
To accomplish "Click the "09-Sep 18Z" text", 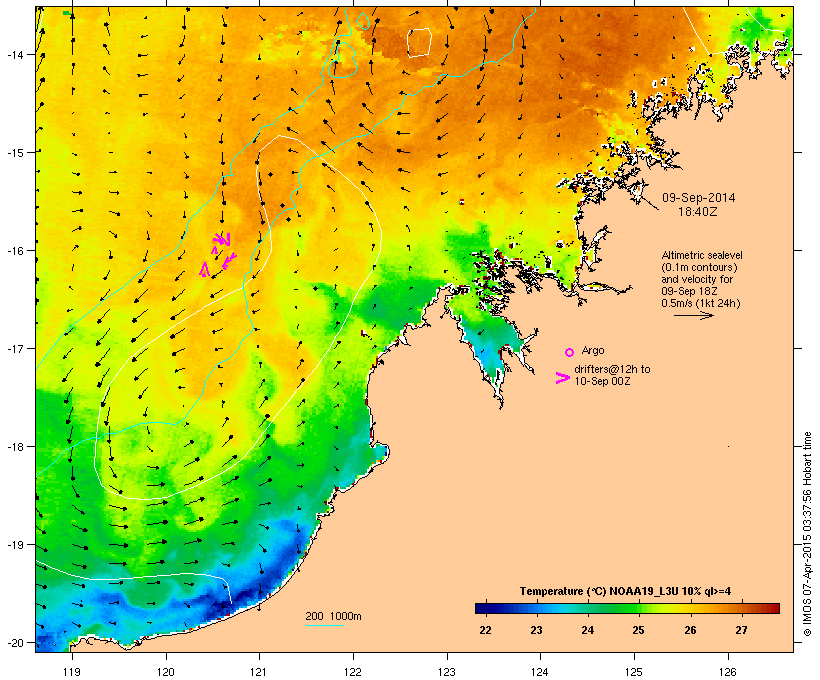I will click(689, 291).
